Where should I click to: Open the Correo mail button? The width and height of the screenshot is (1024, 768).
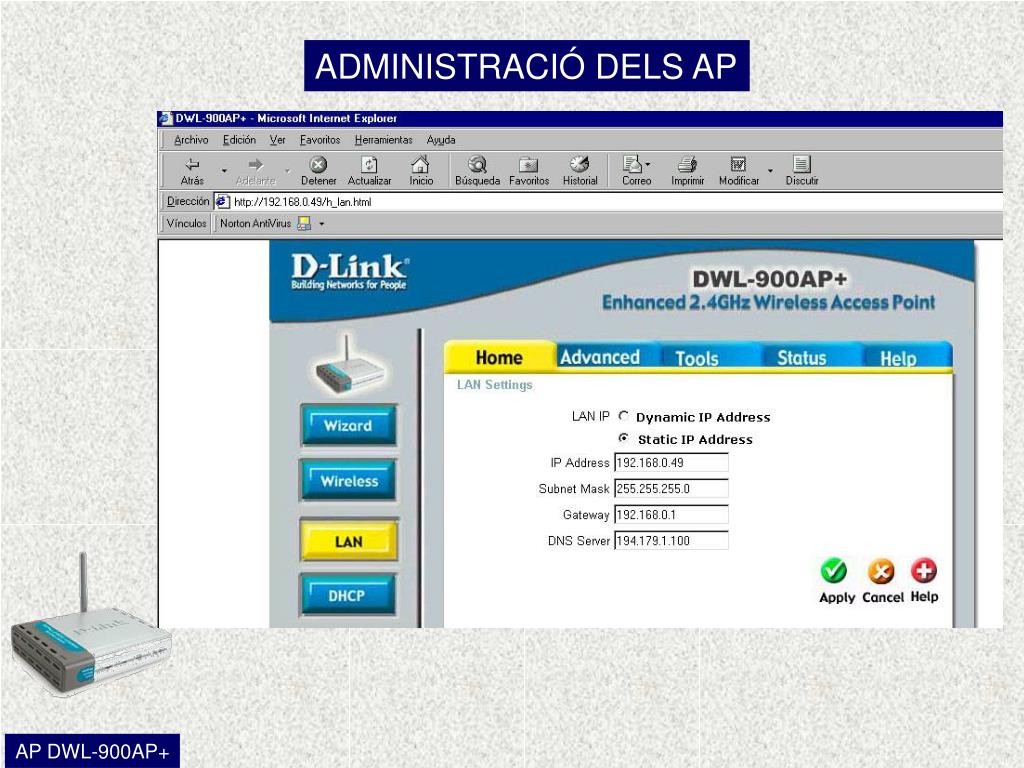[635, 171]
